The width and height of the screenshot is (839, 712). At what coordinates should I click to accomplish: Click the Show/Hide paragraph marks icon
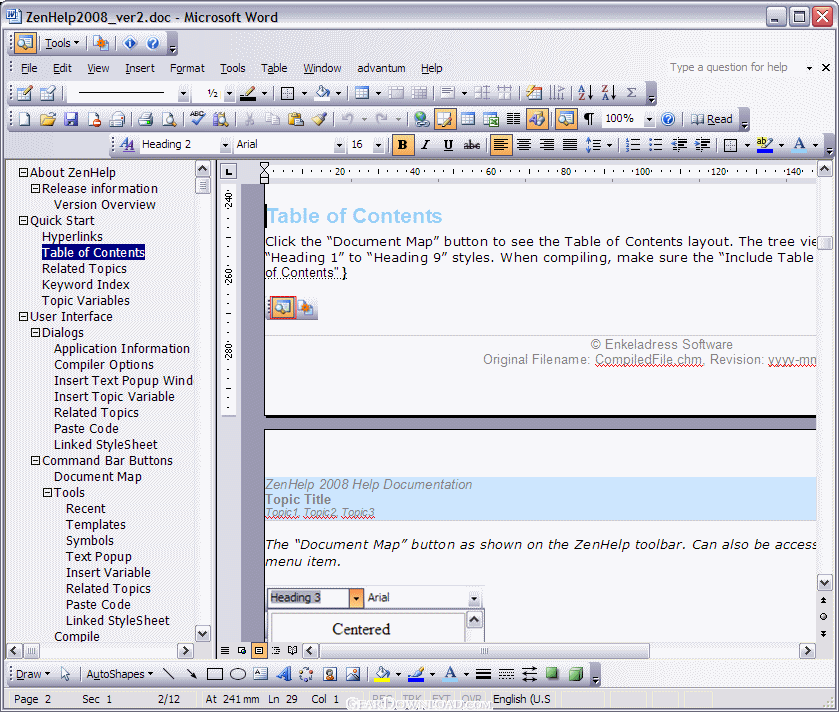coord(589,119)
